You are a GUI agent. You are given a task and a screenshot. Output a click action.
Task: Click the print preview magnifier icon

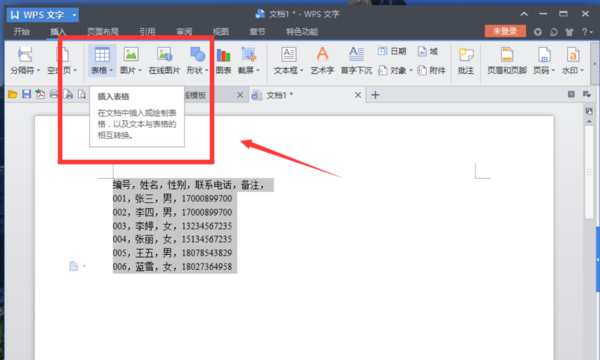click(82, 94)
